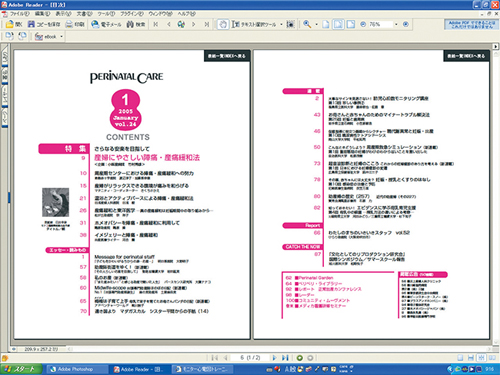
Task: Click the snapshot tool icon
Action: (x=290, y=24)
